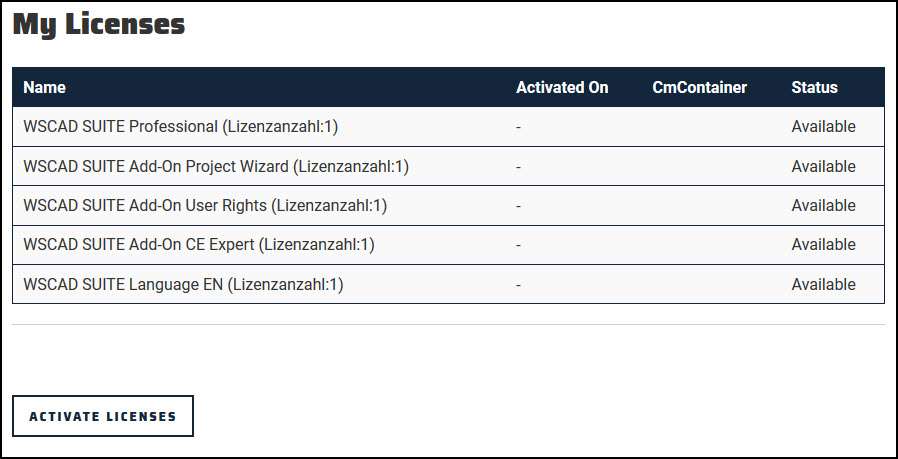898x459 pixels.
Task: Click the Status column header
Action: tap(814, 87)
